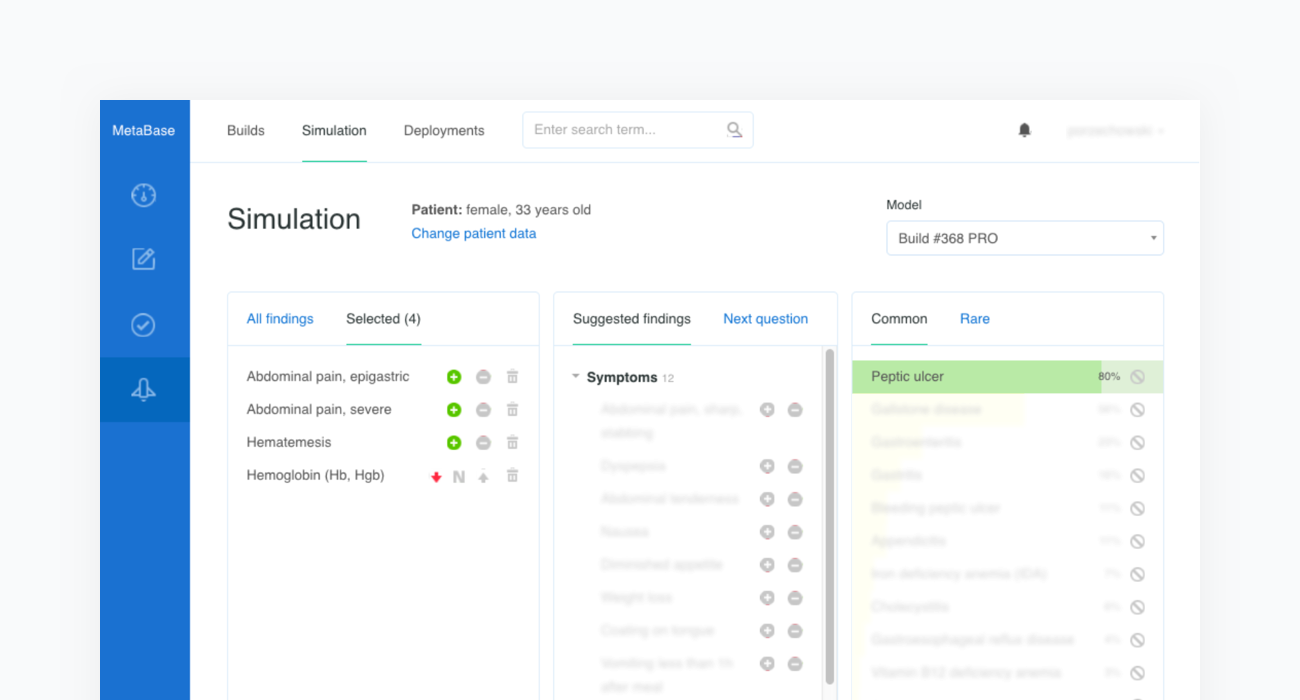Exclude Gastroenteritis with ban icon
The height and width of the screenshot is (700, 1300).
[1137, 443]
